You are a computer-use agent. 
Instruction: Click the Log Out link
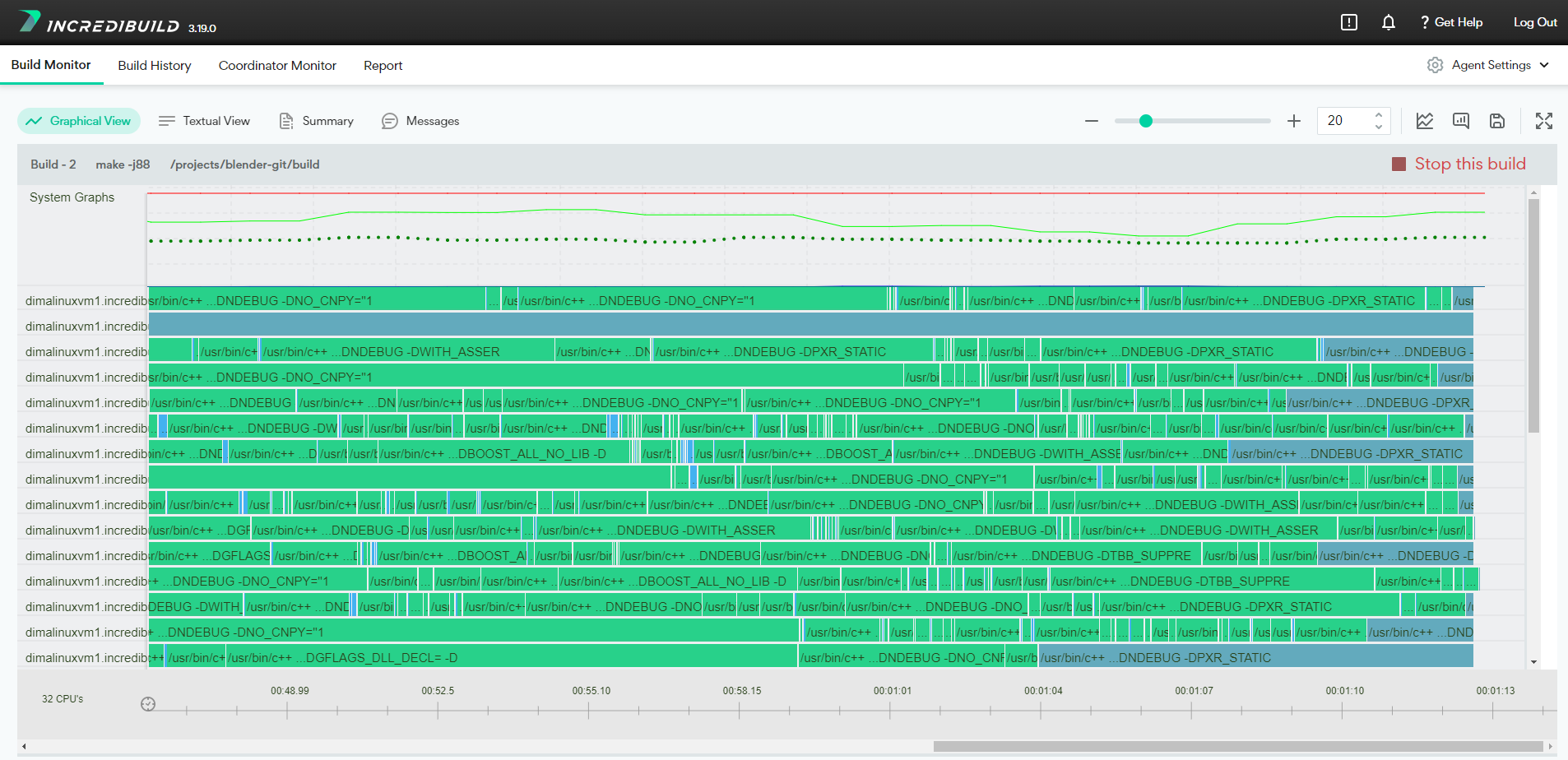point(1534,22)
